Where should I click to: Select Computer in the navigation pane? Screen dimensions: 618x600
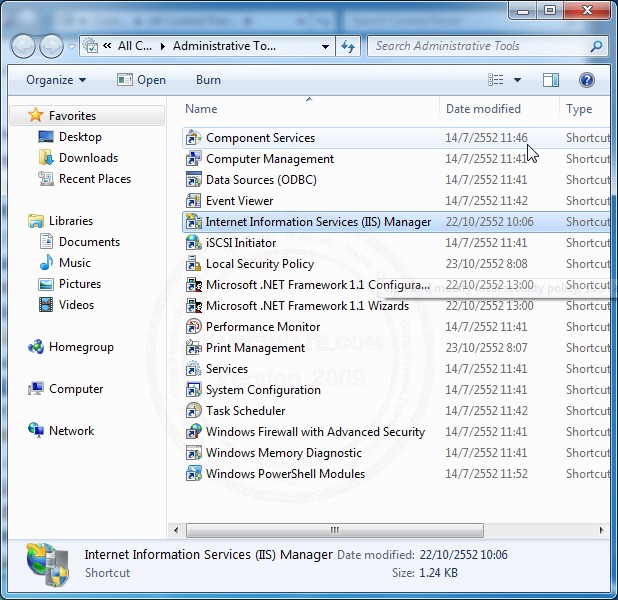coord(76,389)
